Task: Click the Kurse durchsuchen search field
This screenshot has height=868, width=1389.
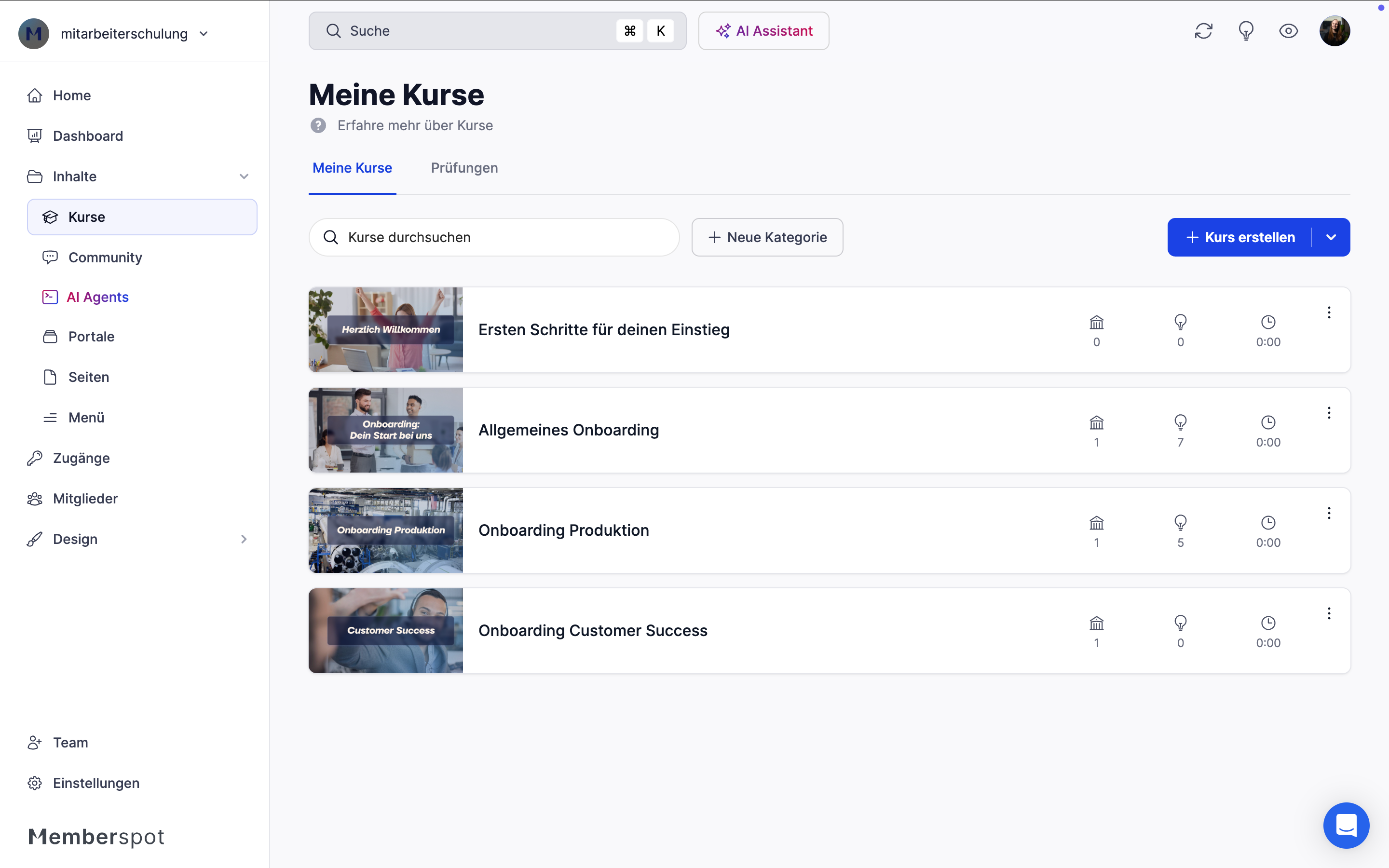Action: (493, 237)
